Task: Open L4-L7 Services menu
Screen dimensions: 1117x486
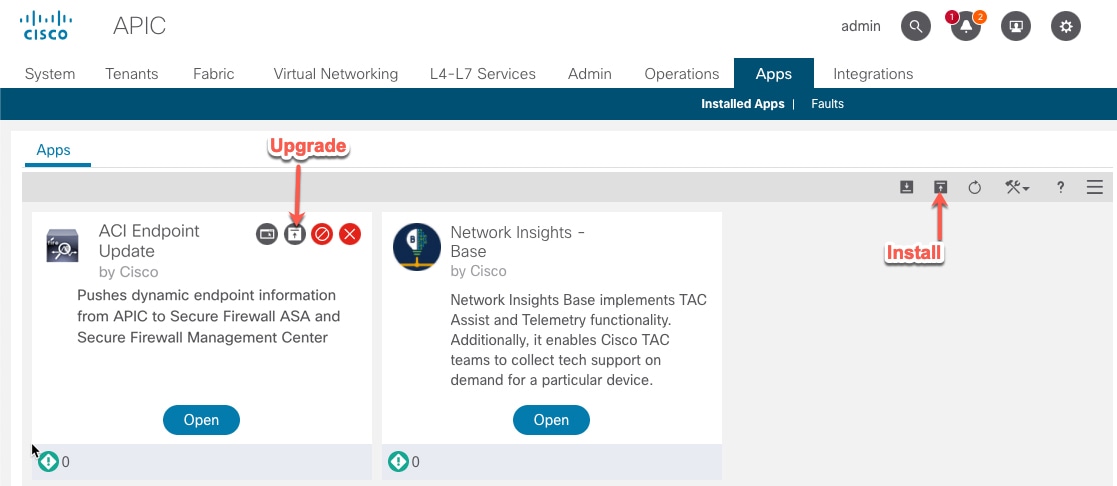Action: [483, 73]
